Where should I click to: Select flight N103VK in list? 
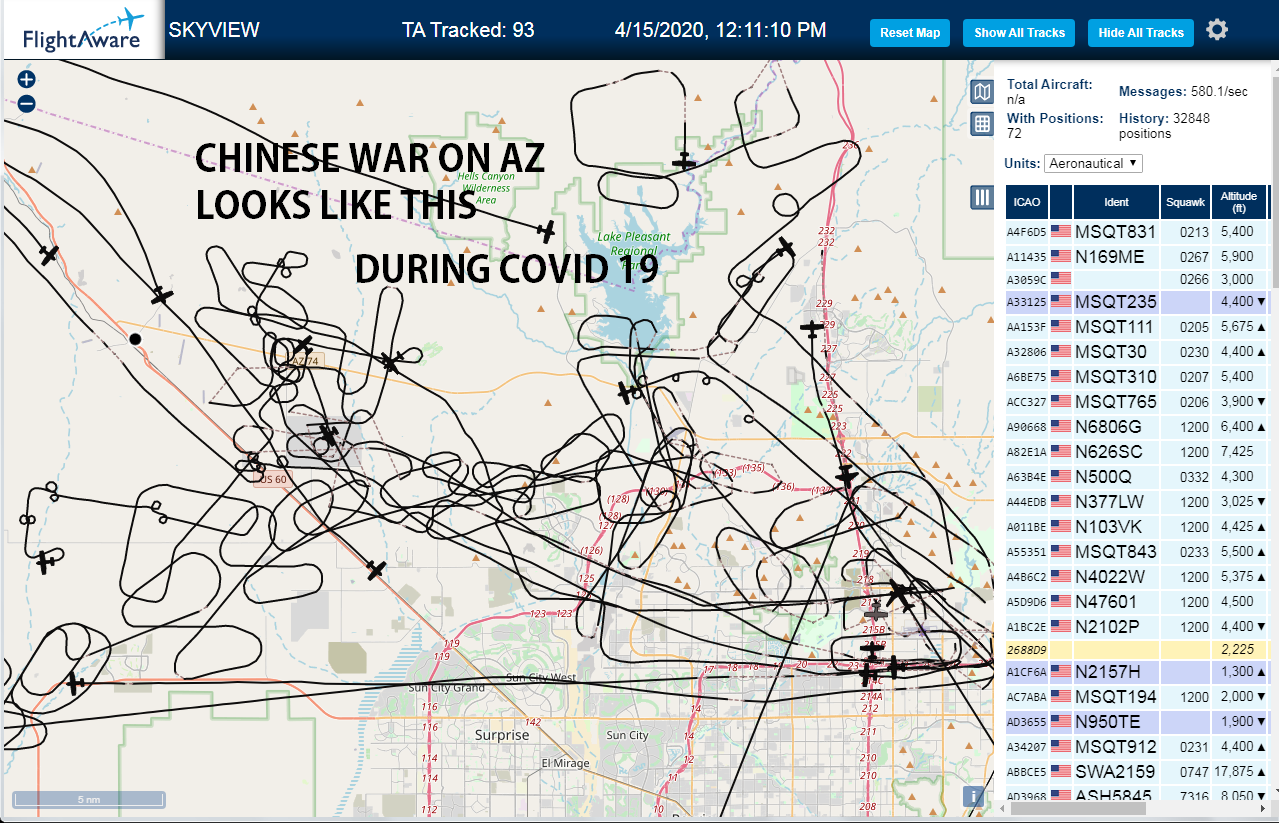click(1137, 527)
